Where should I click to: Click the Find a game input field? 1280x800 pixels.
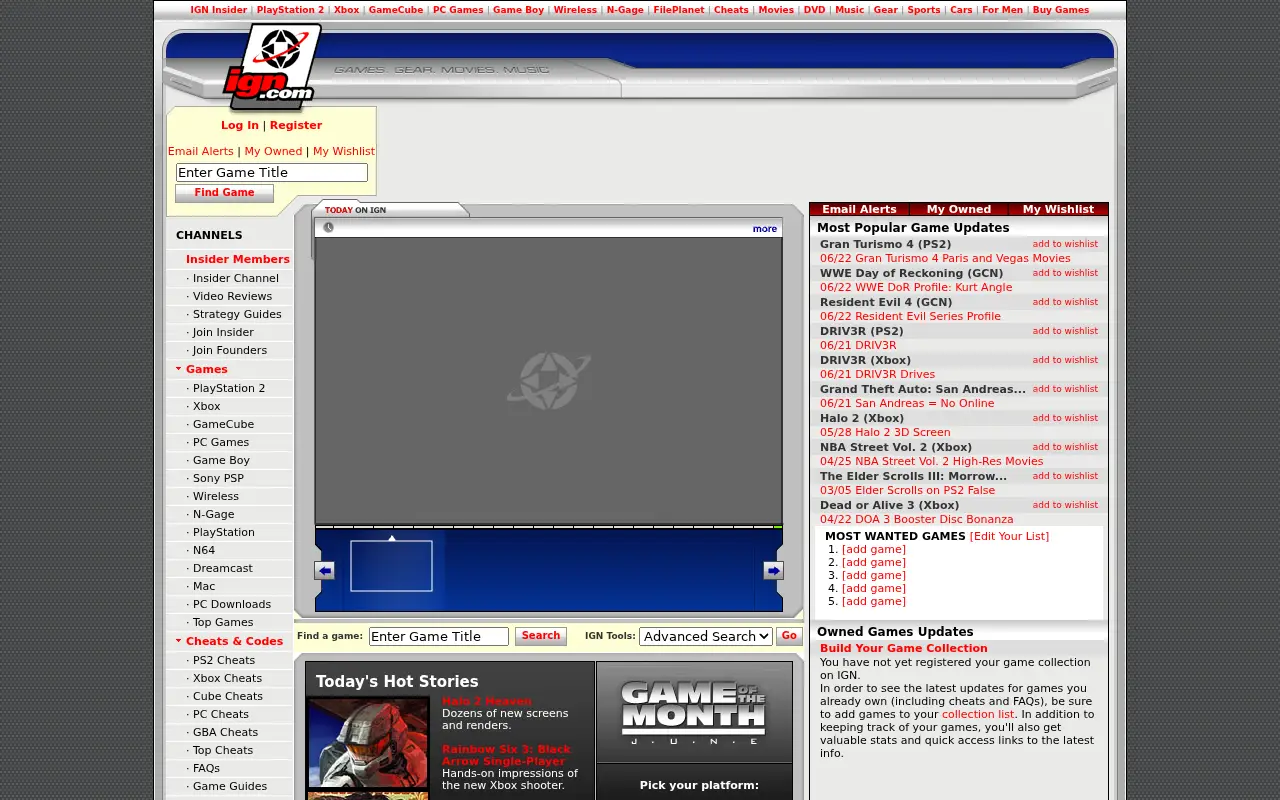click(439, 636)
